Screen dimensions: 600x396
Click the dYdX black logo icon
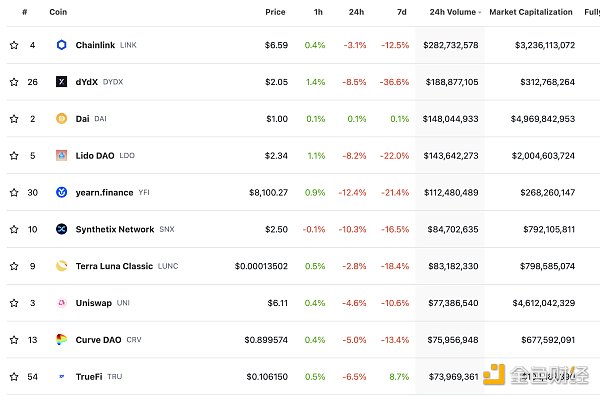click(x=61, y=82)
